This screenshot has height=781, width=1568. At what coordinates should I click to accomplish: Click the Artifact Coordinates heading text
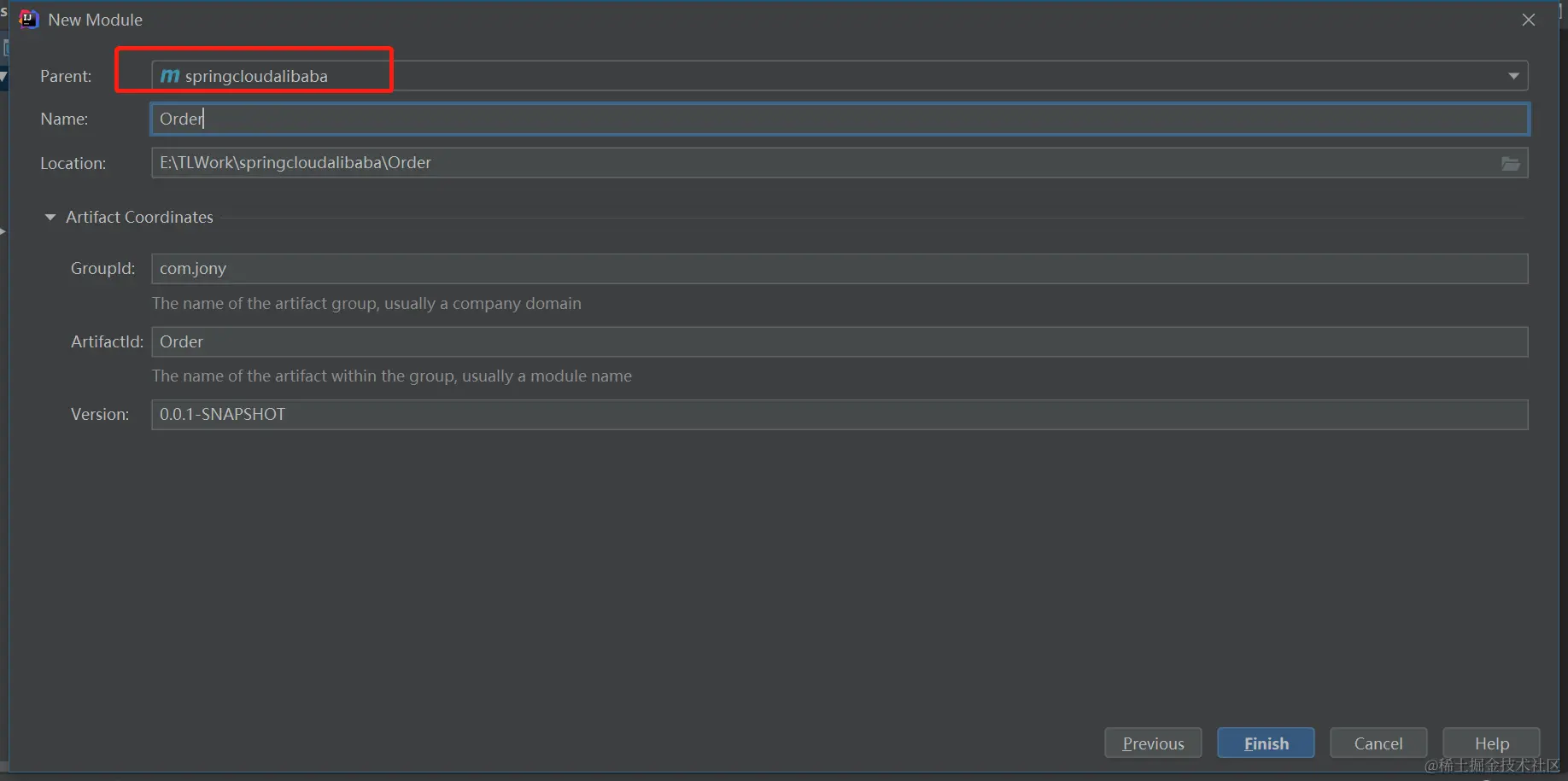(139, 218)
